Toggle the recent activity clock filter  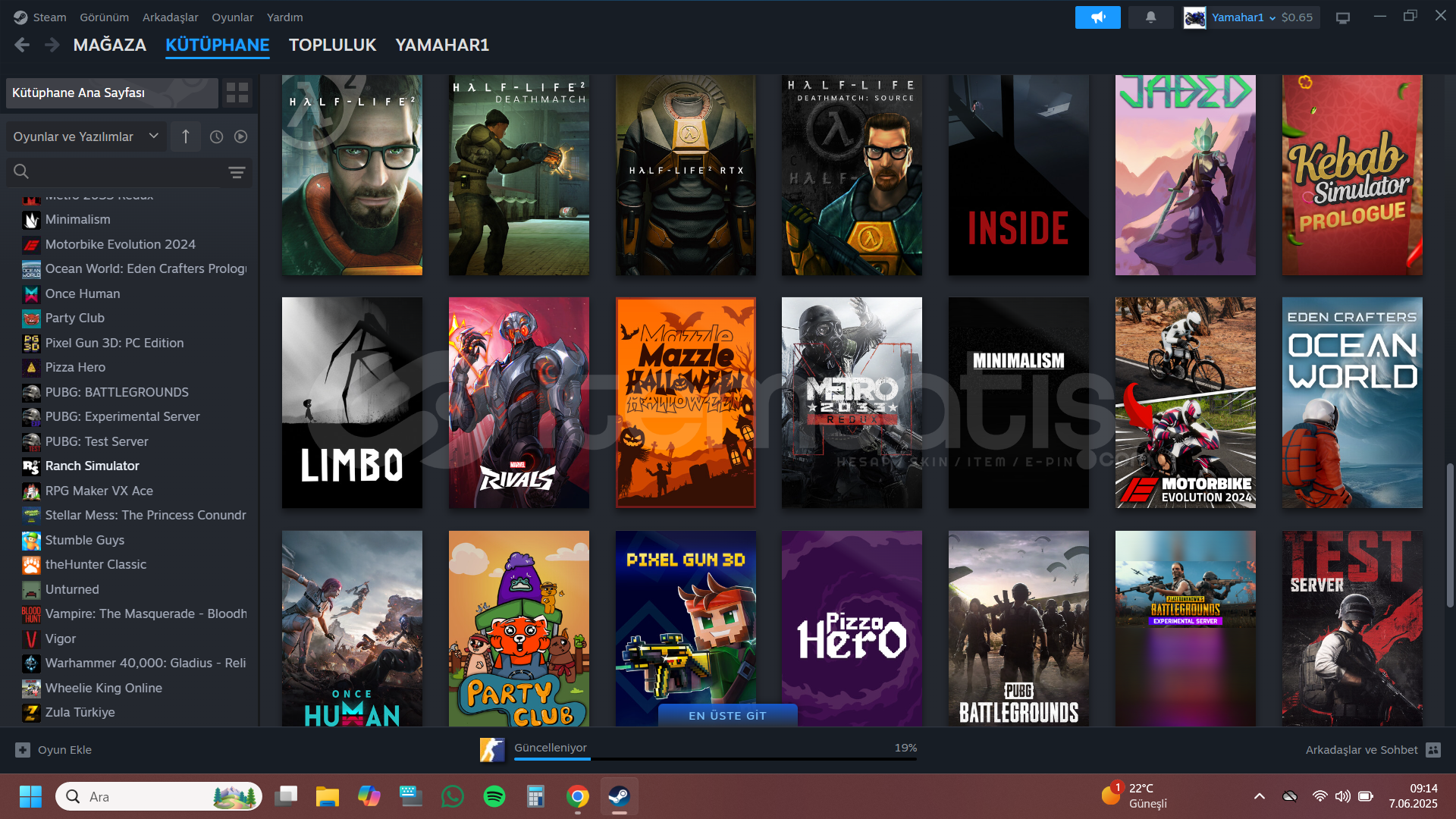click(x=216, y=136)
